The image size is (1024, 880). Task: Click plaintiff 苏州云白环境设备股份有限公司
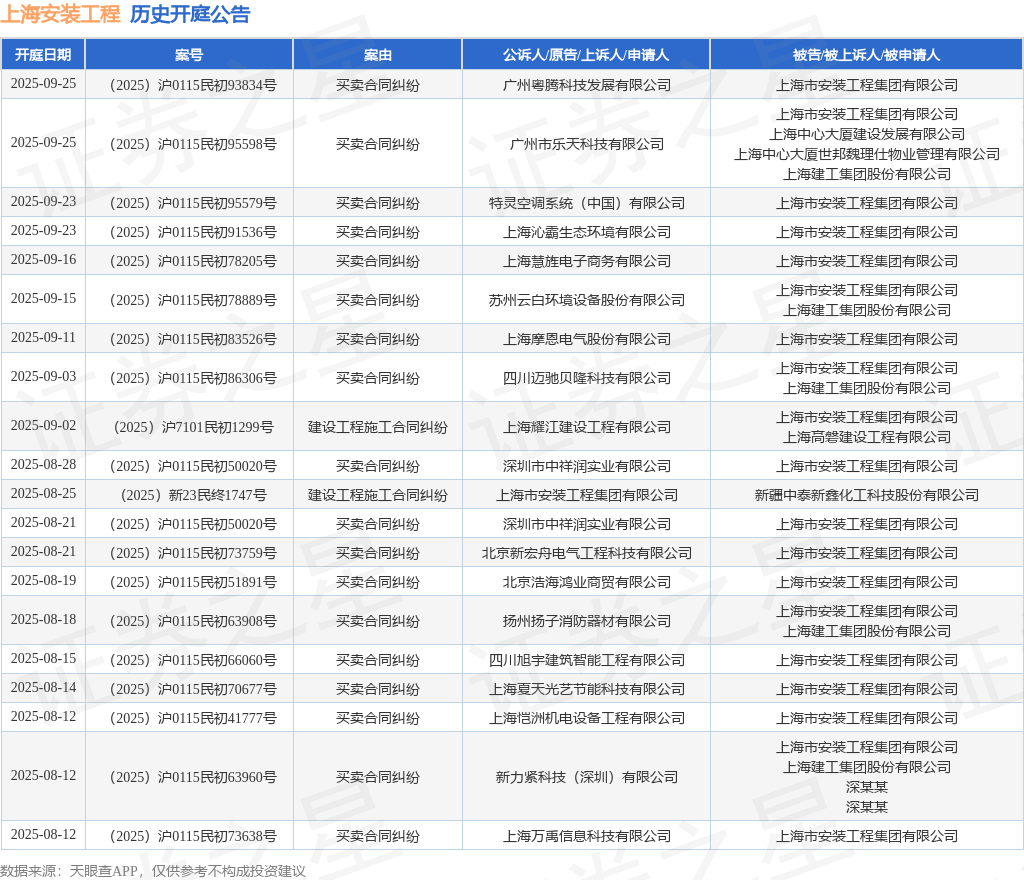[586, 300]
